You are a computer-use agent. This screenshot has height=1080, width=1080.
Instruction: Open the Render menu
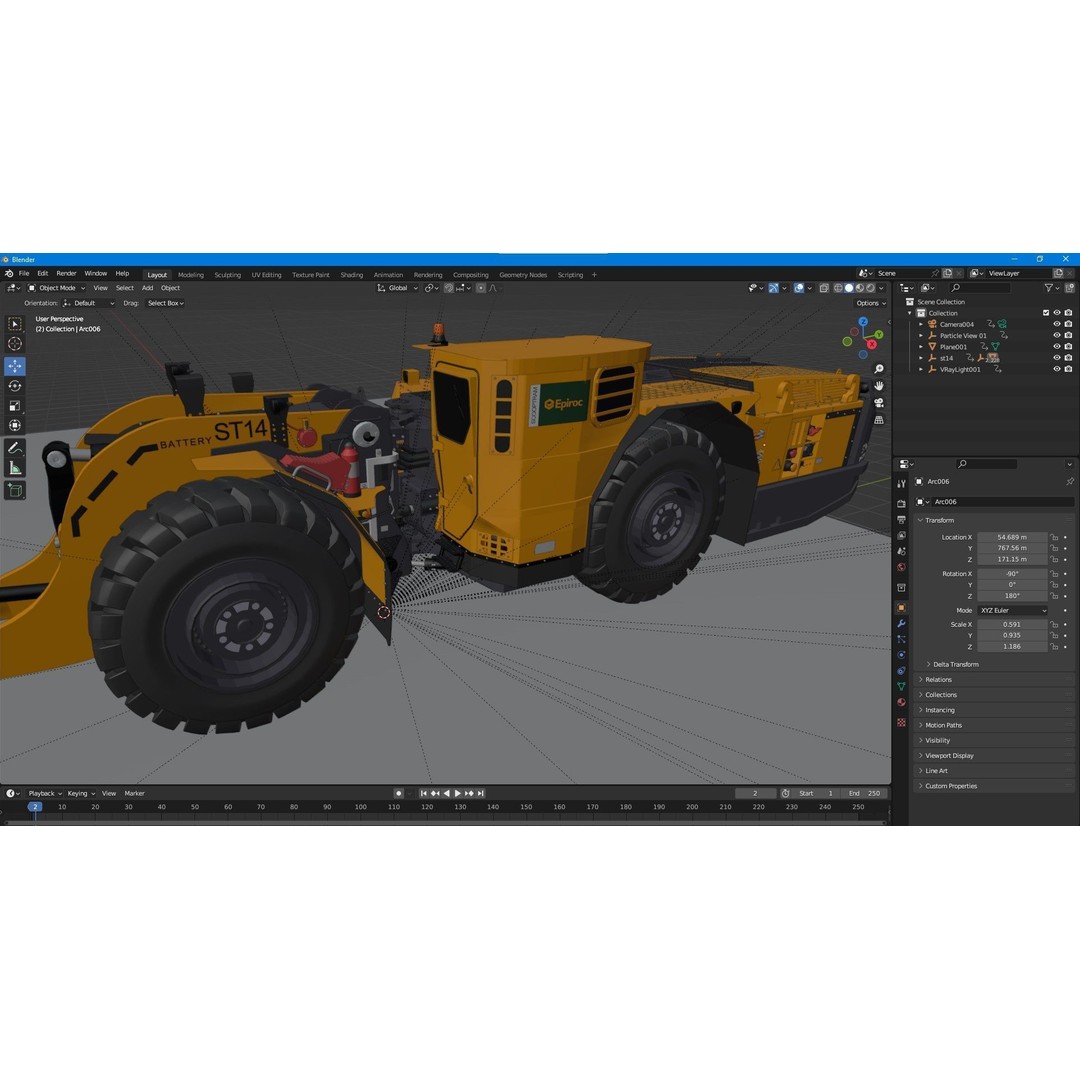(x=66, y=273)
